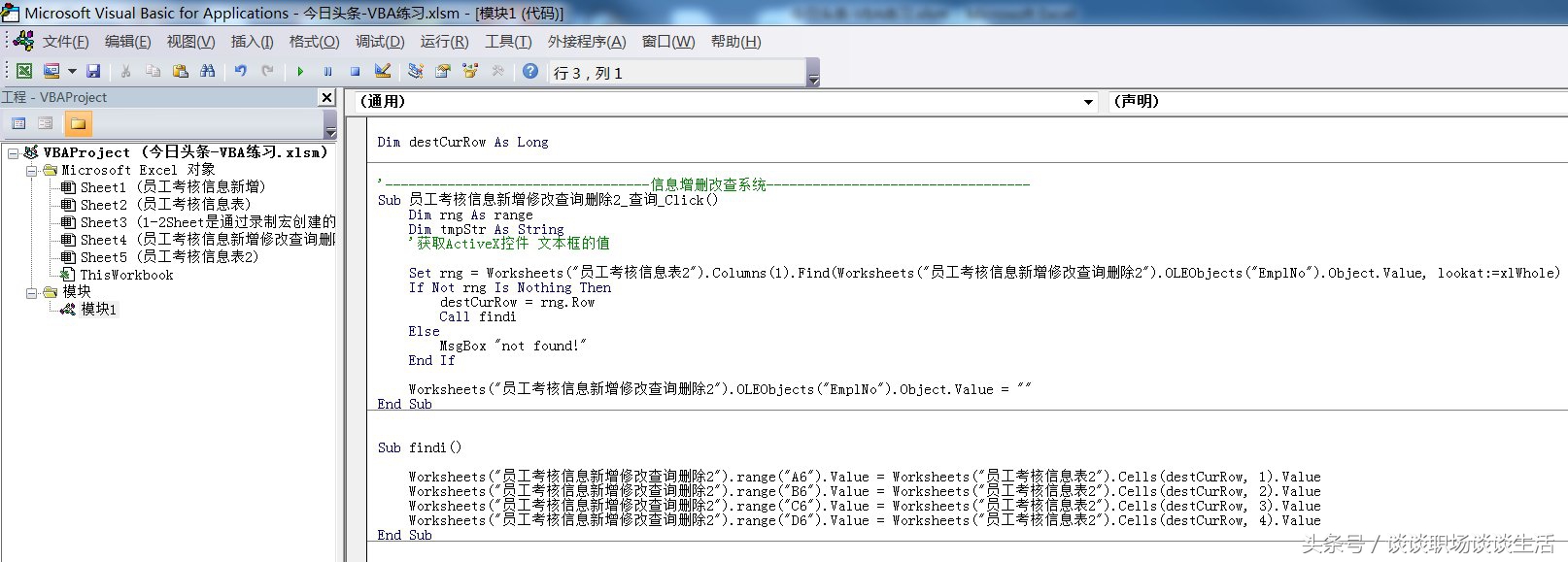
Task: Open the 帮助(H) menu
Action: point(735,41)
